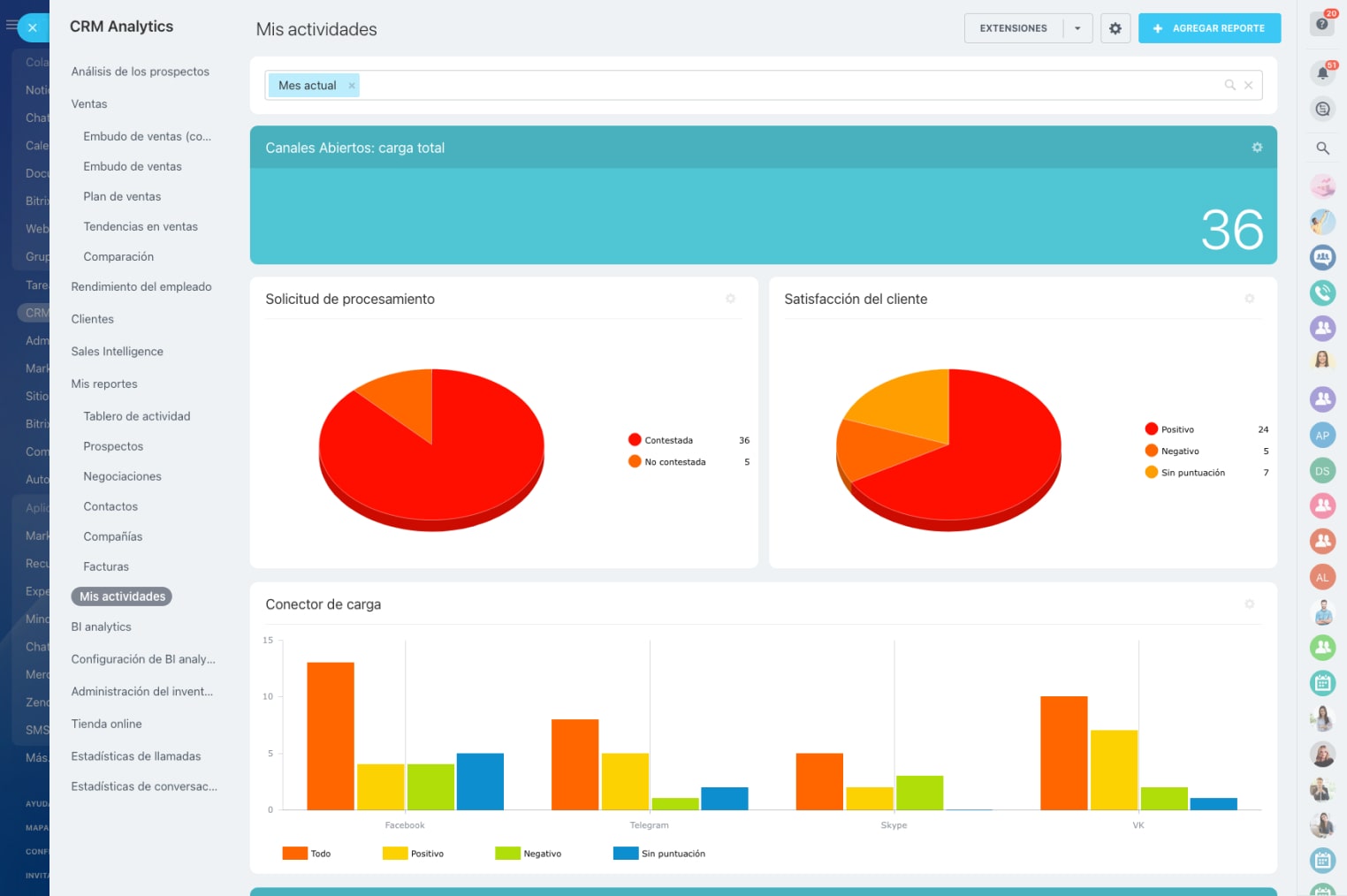Click the filter search input field
Screen dimensions: 1347x896
point(787,86)
